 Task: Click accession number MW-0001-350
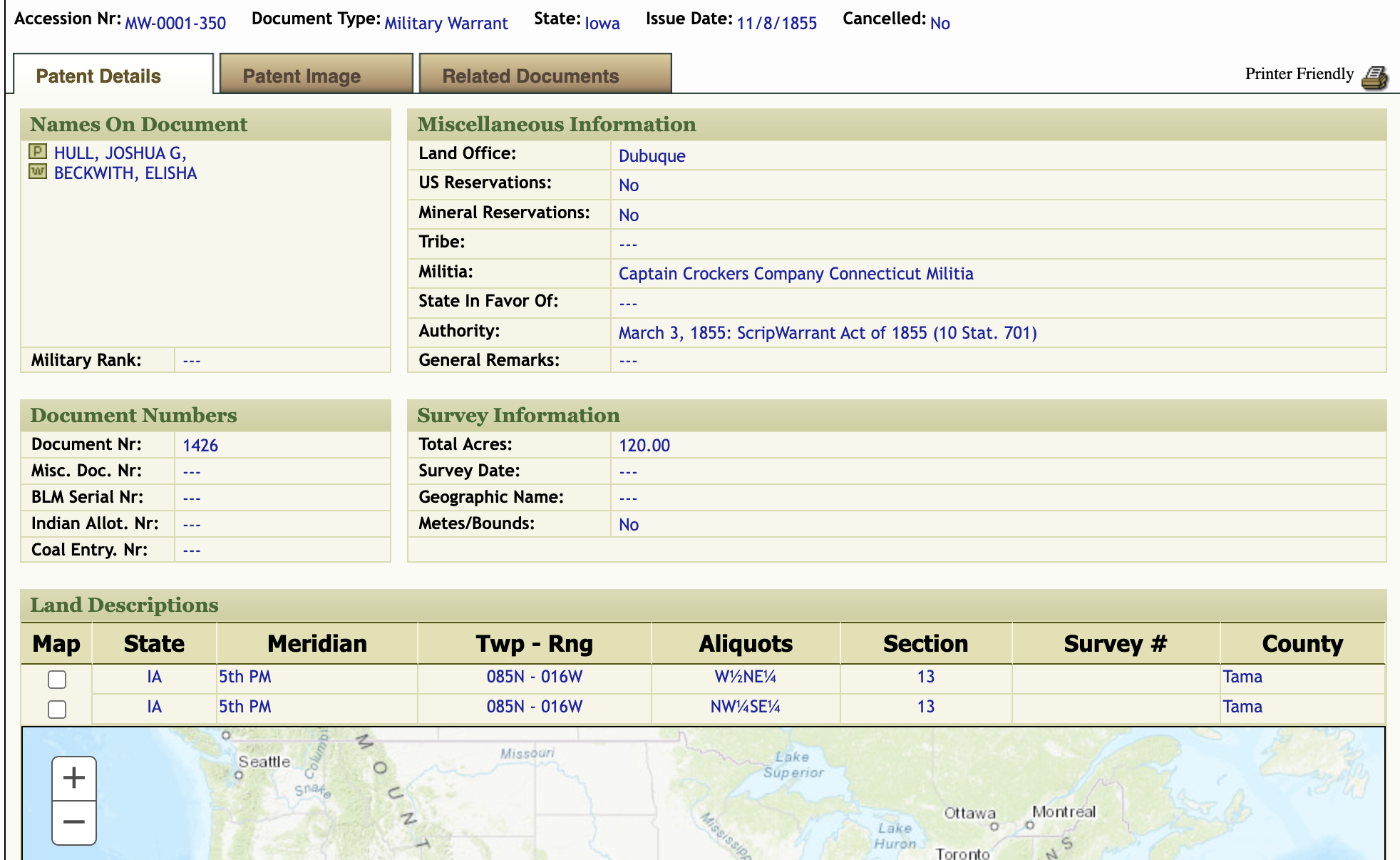click(x=175, y=23)
